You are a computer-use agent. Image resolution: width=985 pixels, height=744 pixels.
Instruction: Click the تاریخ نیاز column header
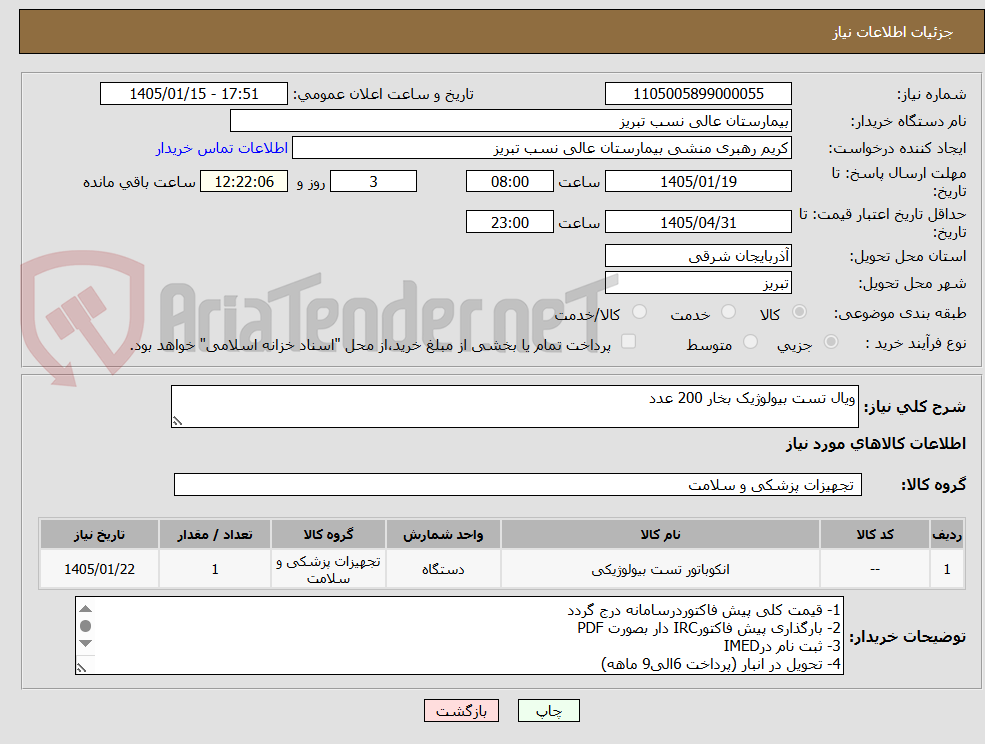[99, 535]
